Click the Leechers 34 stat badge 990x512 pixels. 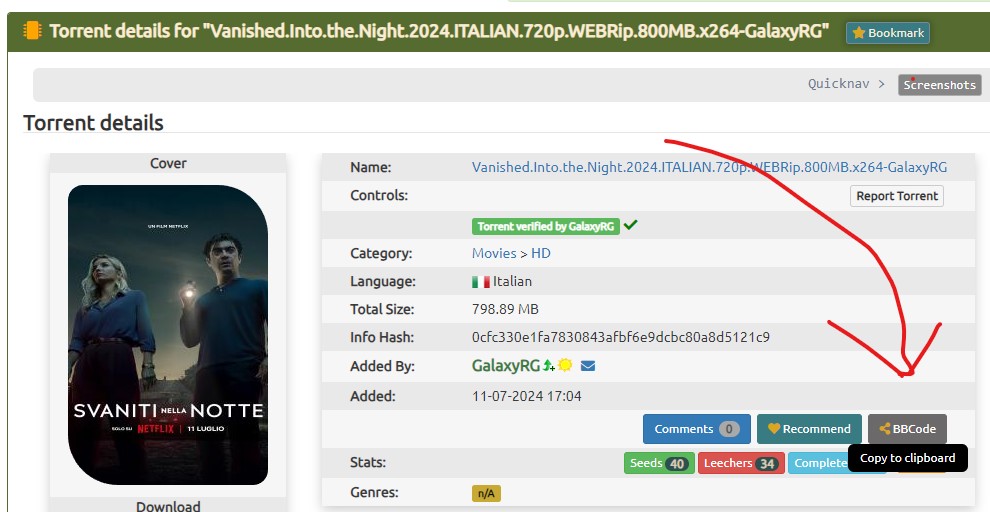[x=741, y=463]
